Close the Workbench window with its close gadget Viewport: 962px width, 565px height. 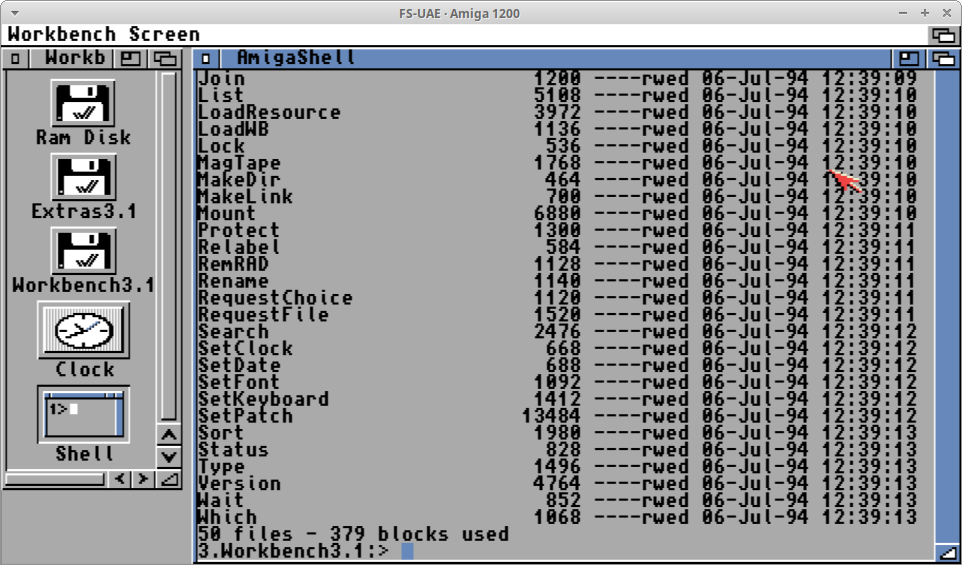click(x=16, y=59)
